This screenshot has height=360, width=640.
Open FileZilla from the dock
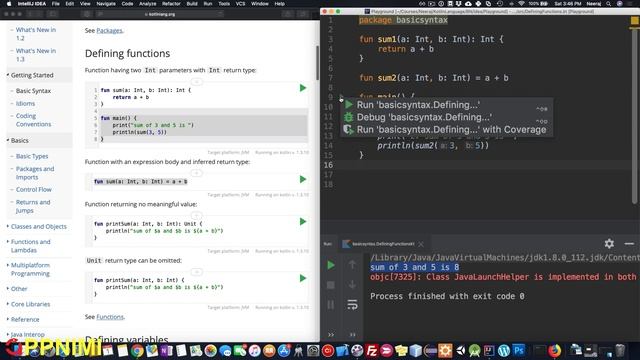coord(372,351)
